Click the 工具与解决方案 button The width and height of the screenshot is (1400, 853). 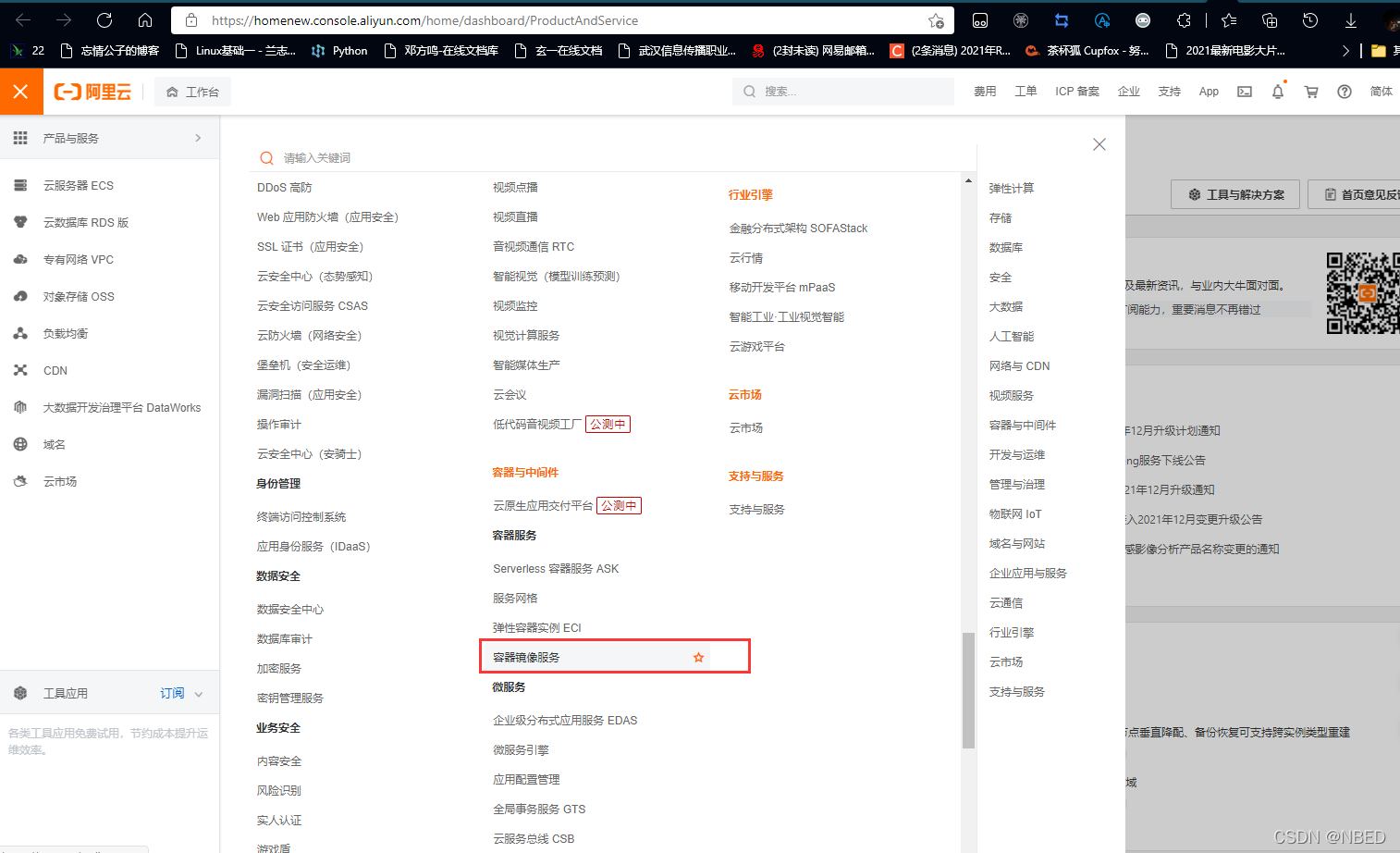[1235, 194]
